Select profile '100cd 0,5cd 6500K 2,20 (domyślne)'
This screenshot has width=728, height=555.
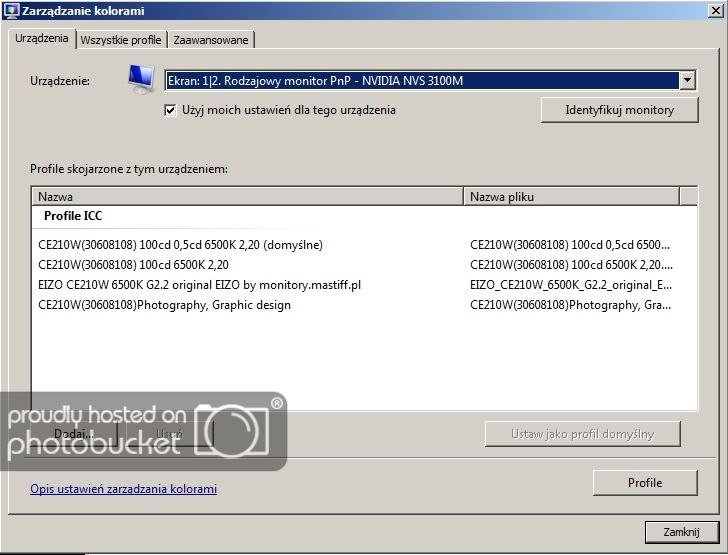click(x=180, y=245)
